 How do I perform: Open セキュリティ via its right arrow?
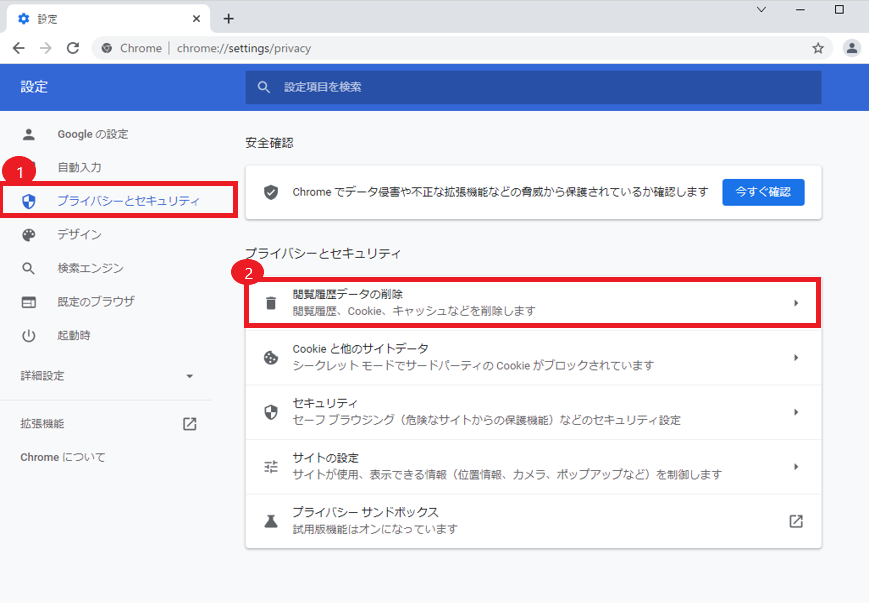click(796, 412)
